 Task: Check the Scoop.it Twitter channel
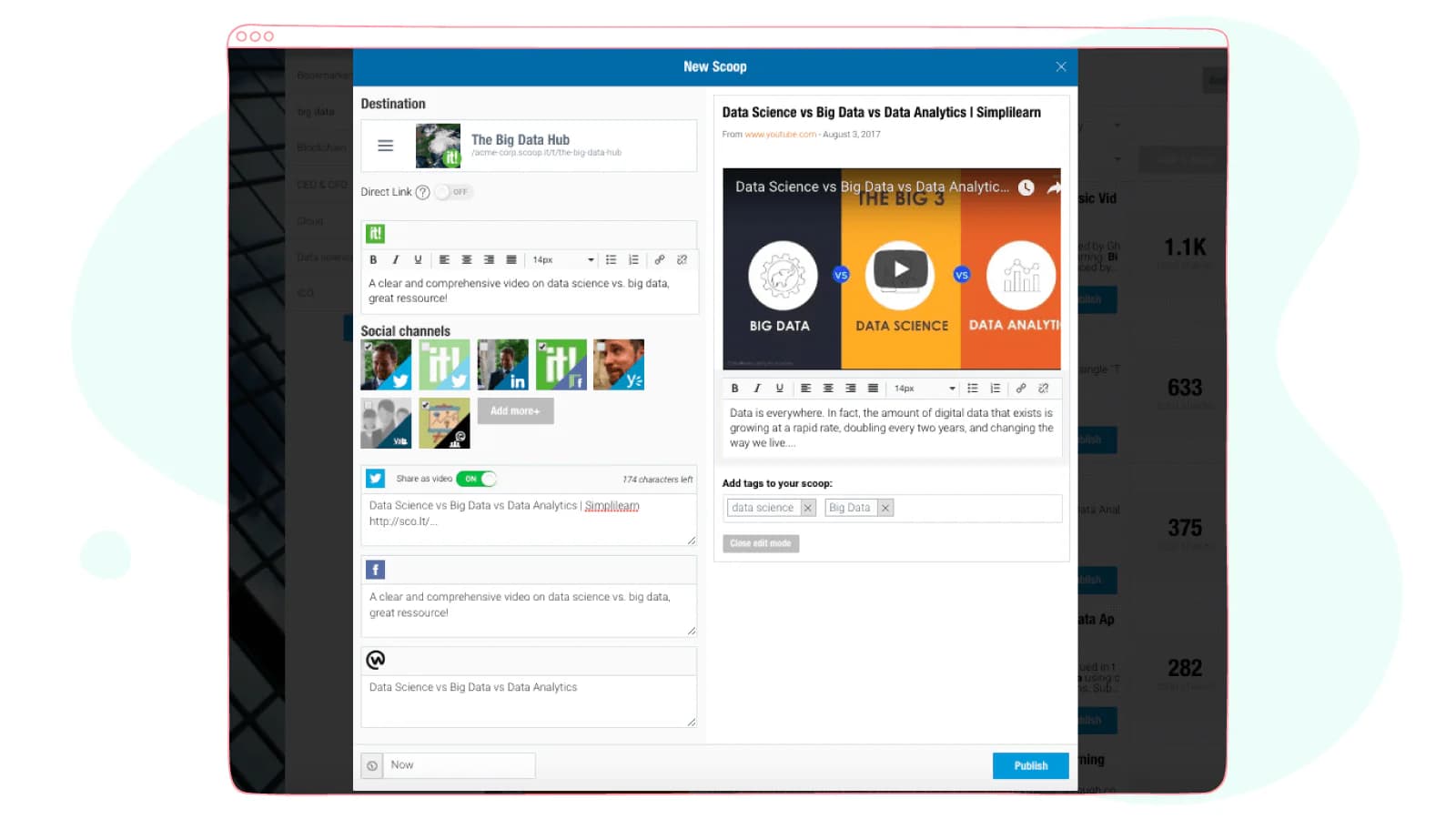(444, 365)
